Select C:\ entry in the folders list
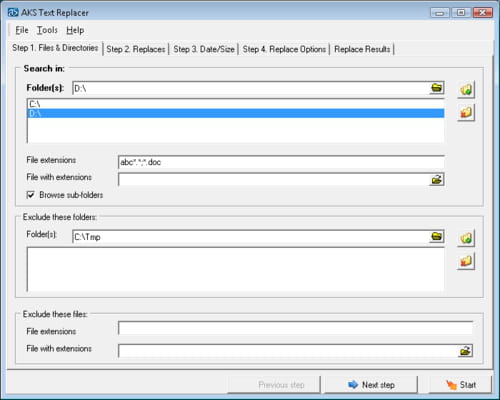Image resolution: width=500 pixels, height=400 pixels. coord(236,104)
